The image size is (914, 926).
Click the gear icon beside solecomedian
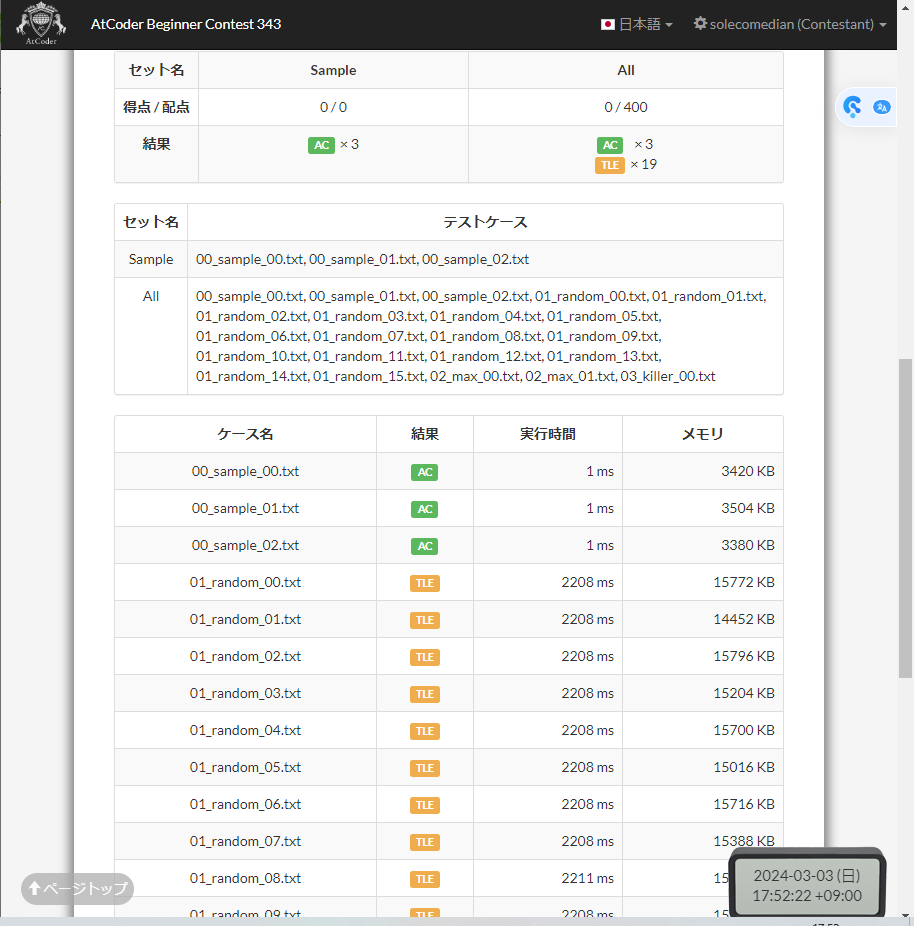[700, 24]
